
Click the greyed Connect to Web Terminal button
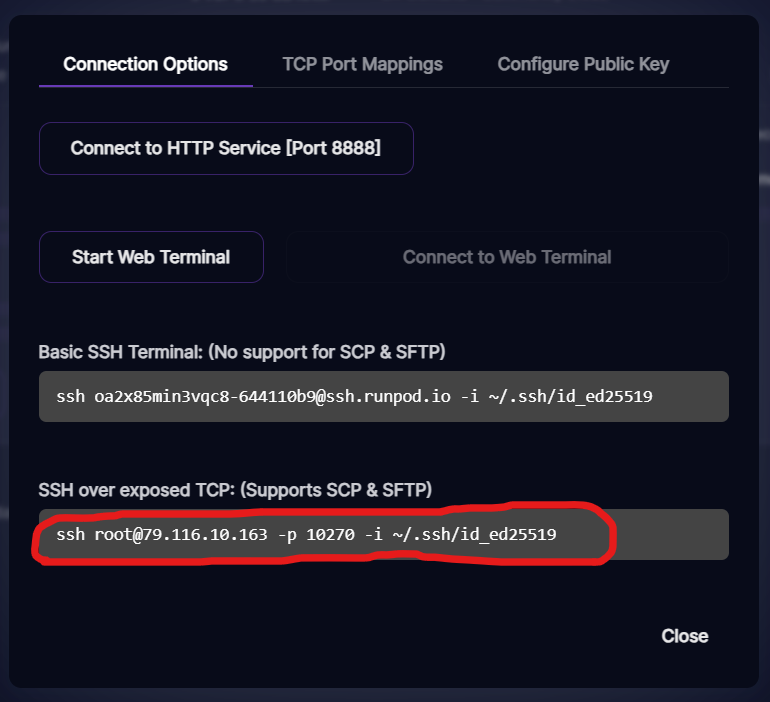pyautogui.click(x=507, y=257)
